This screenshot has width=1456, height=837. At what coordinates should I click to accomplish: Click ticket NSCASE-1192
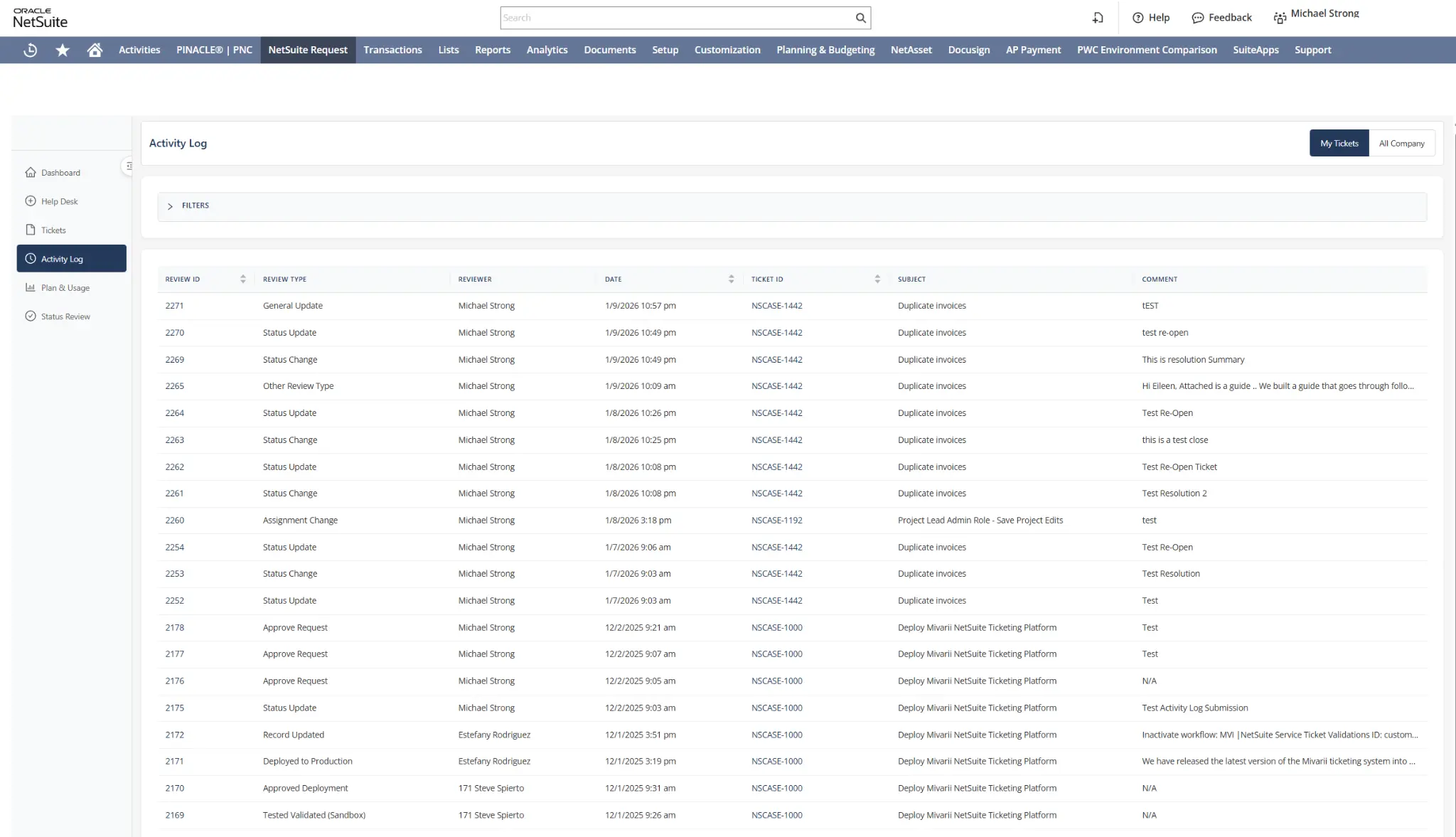pyautogui.click(x=776, y=521)
